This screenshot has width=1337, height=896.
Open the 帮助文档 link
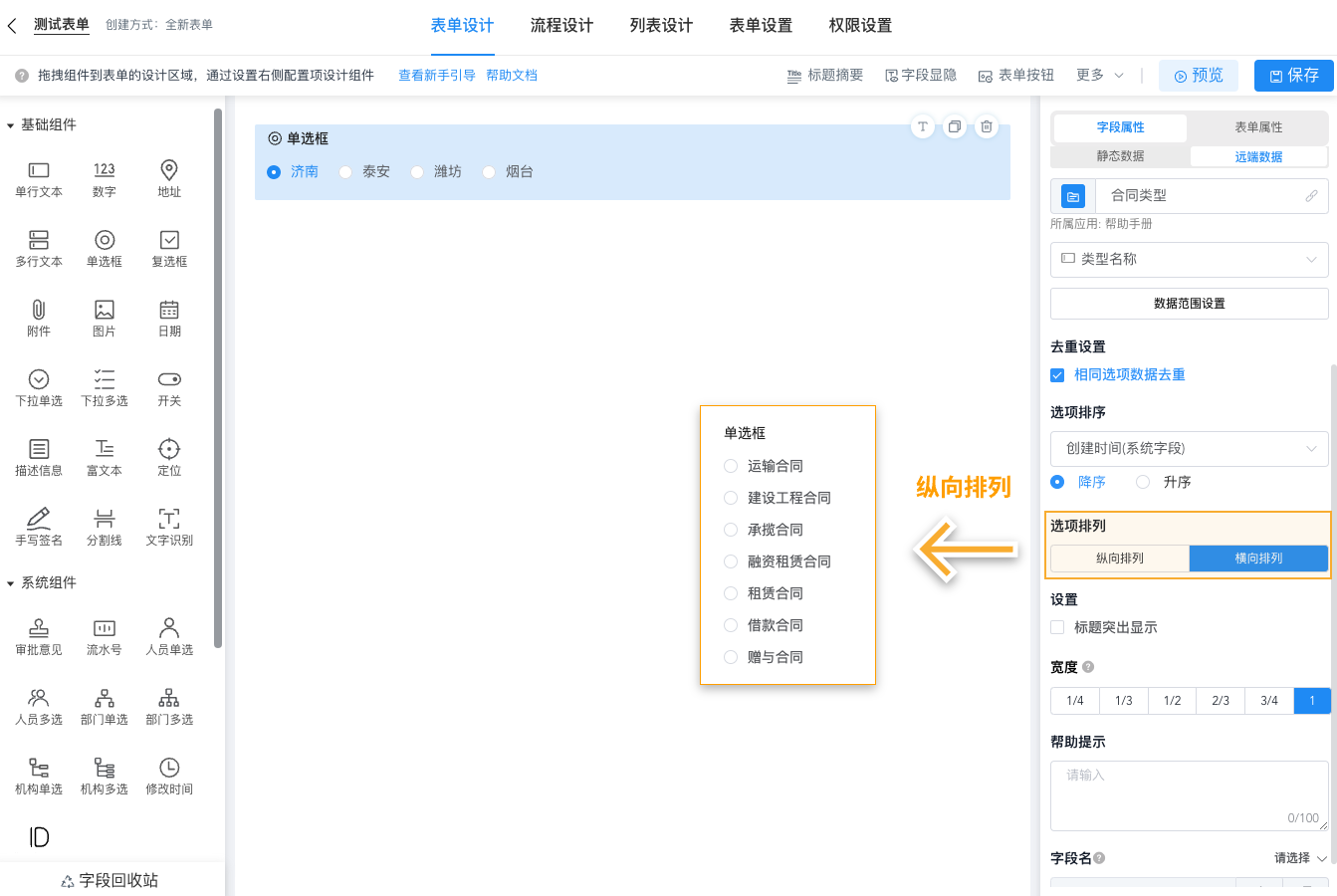coord(512,75)
